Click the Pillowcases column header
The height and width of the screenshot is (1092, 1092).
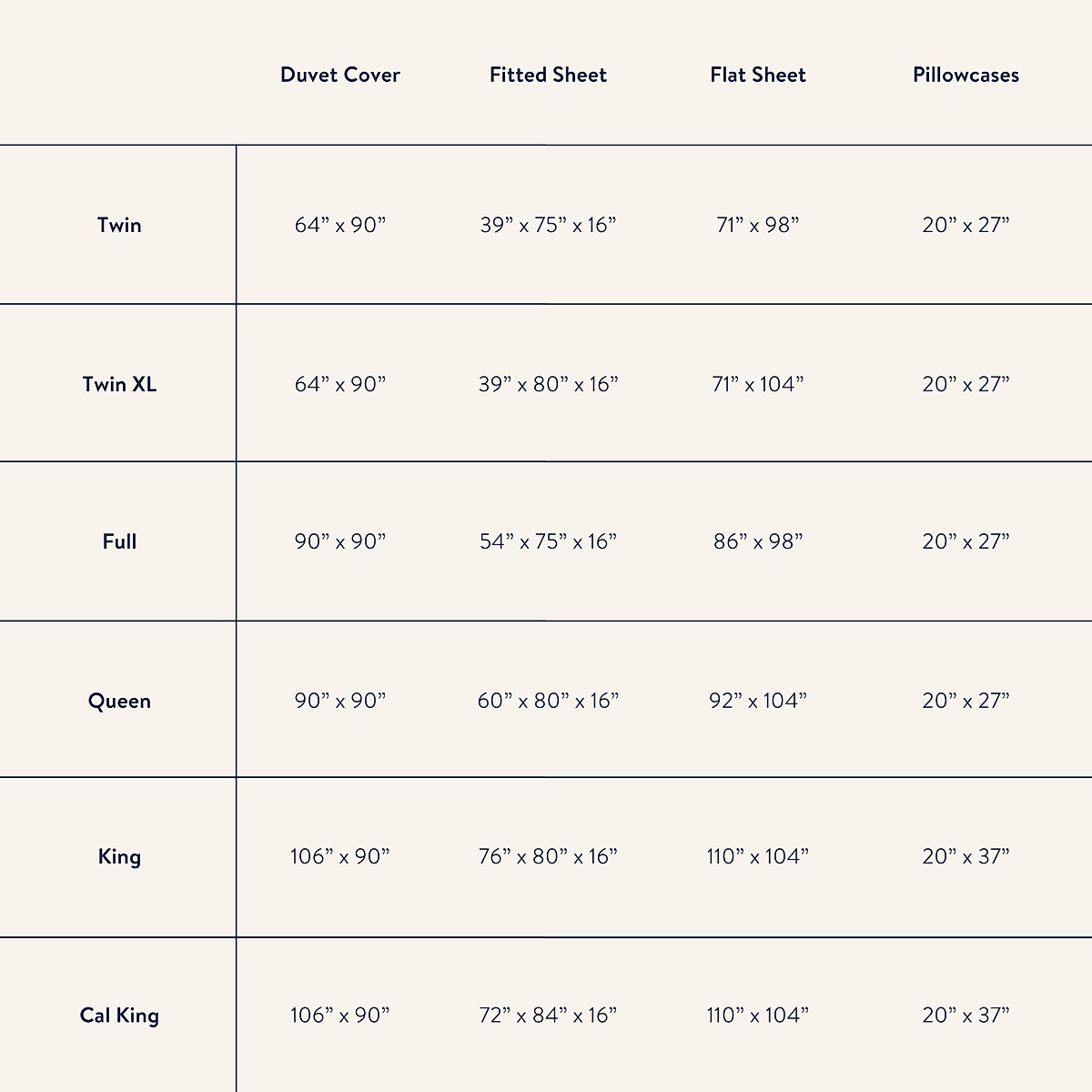tap(966, 75)
